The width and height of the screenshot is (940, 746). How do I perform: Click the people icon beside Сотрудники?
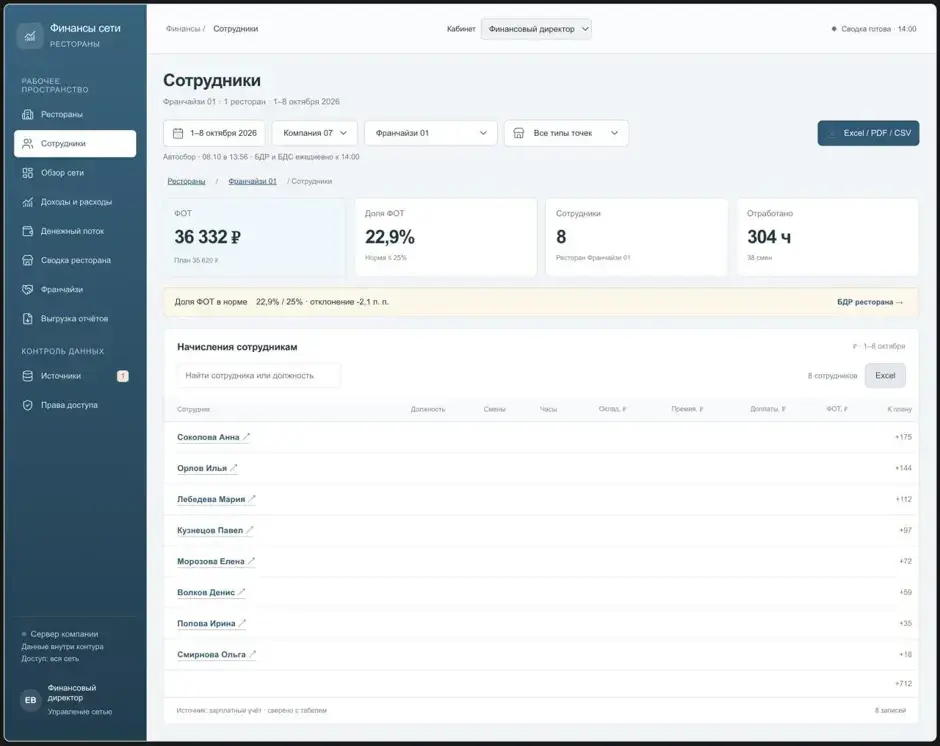pyautogui.click(x=28, y=144)
